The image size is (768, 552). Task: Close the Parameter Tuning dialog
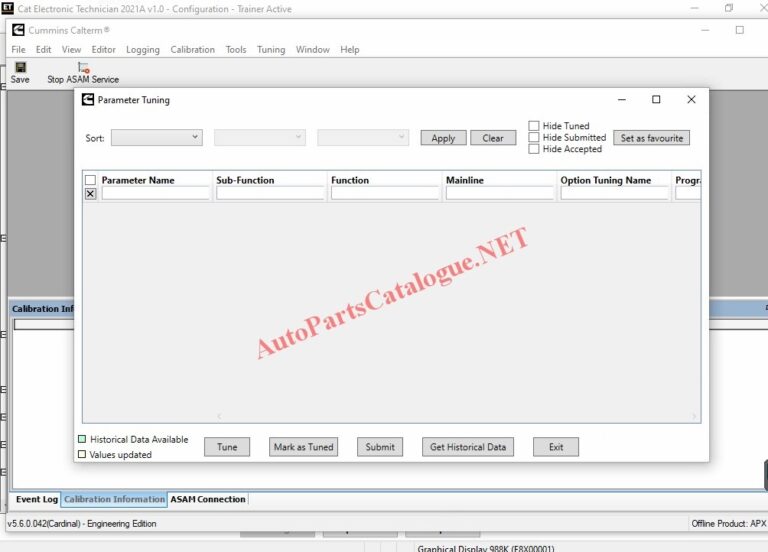[x=691, y=99]
